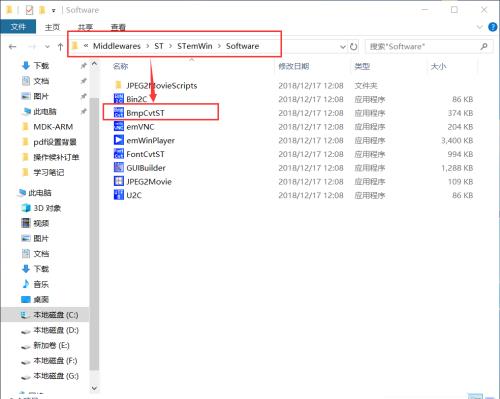Switch to the 主页 ribbon tab
The width and height of the screenshot is (500, 399).
52,27
